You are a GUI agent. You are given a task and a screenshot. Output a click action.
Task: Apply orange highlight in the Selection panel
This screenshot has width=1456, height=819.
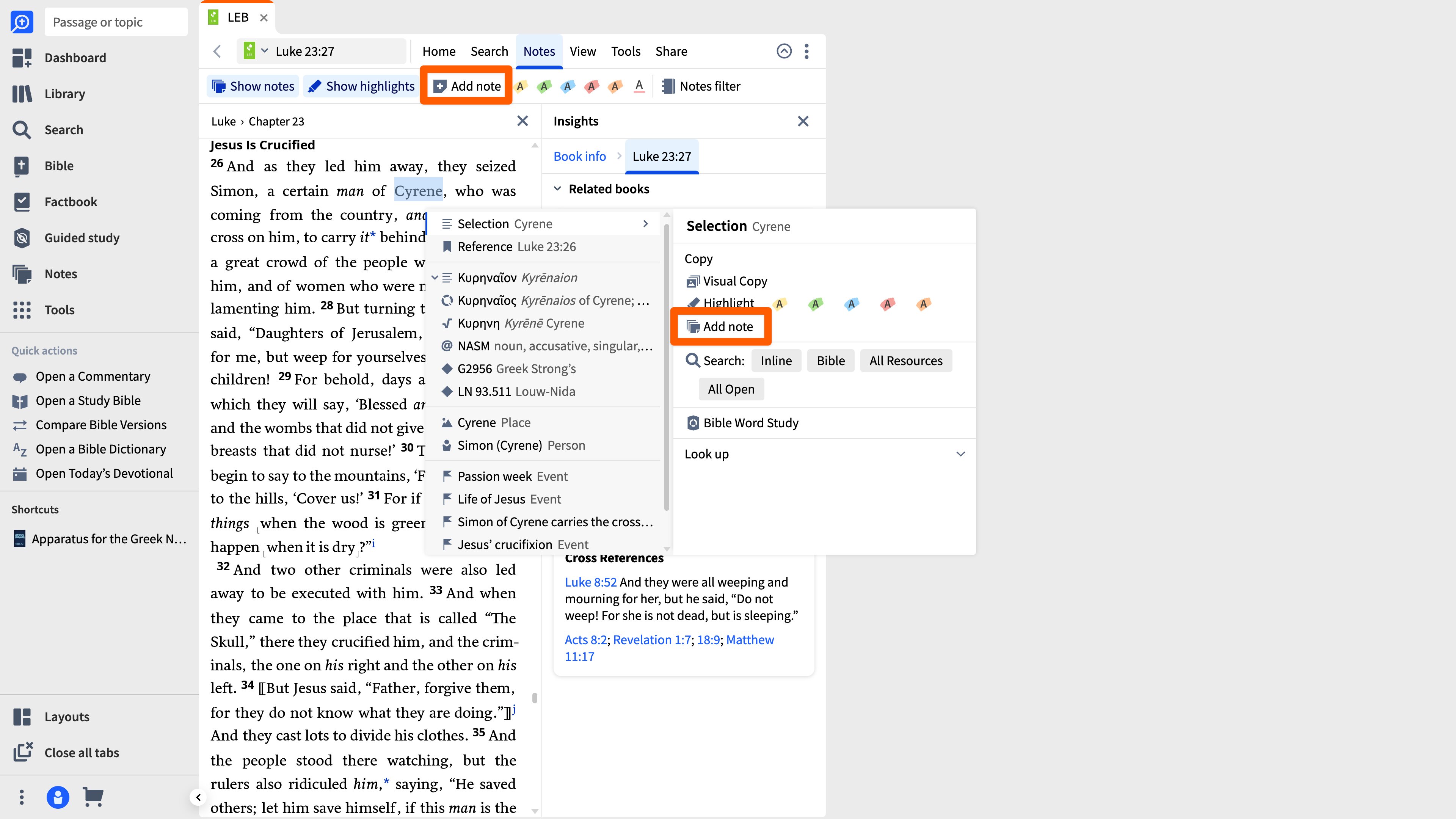(924, 304)
